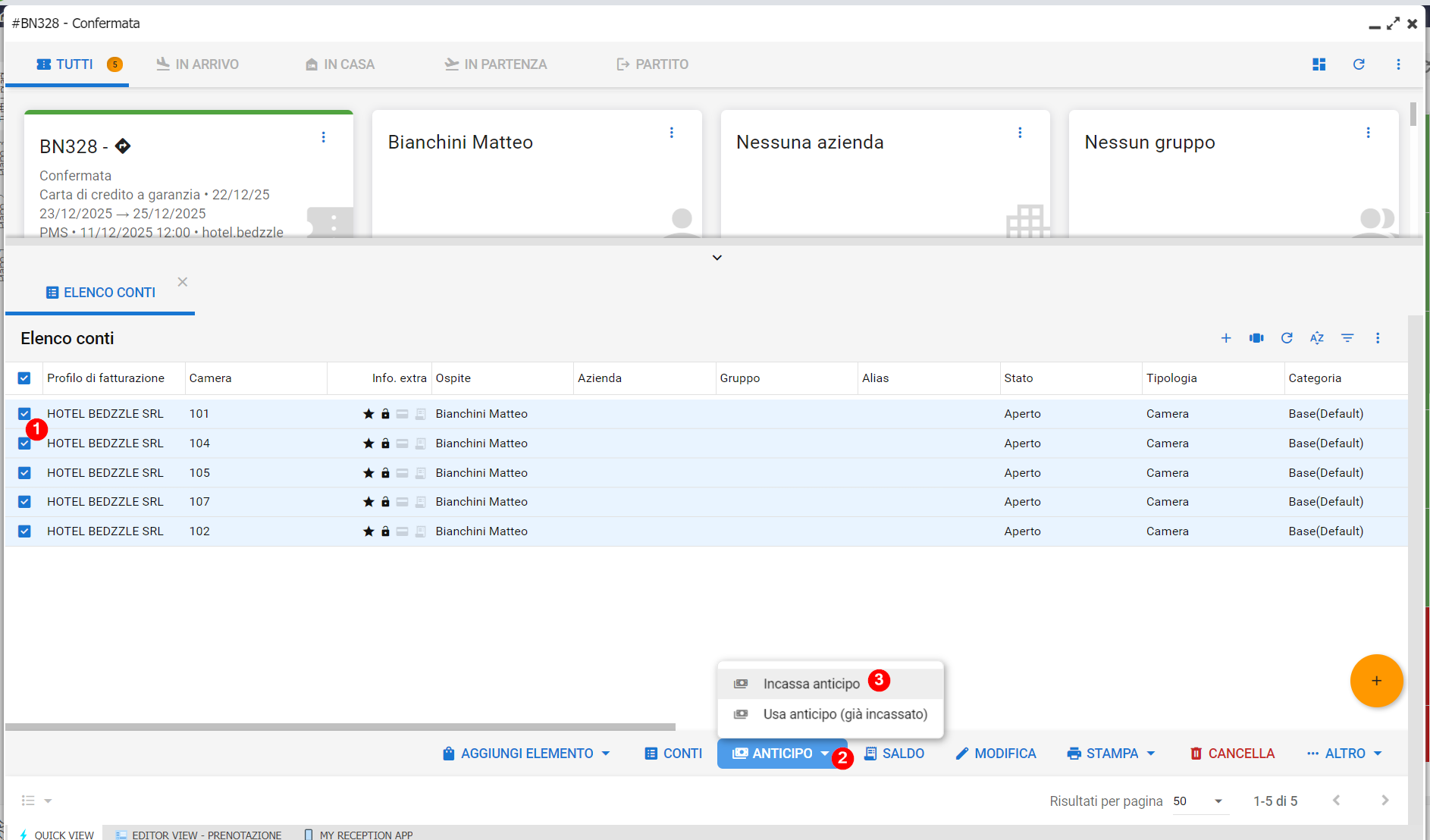Deselect the checkbox for room 102
The image size is (1430, 840).
(x=24, y=531)
